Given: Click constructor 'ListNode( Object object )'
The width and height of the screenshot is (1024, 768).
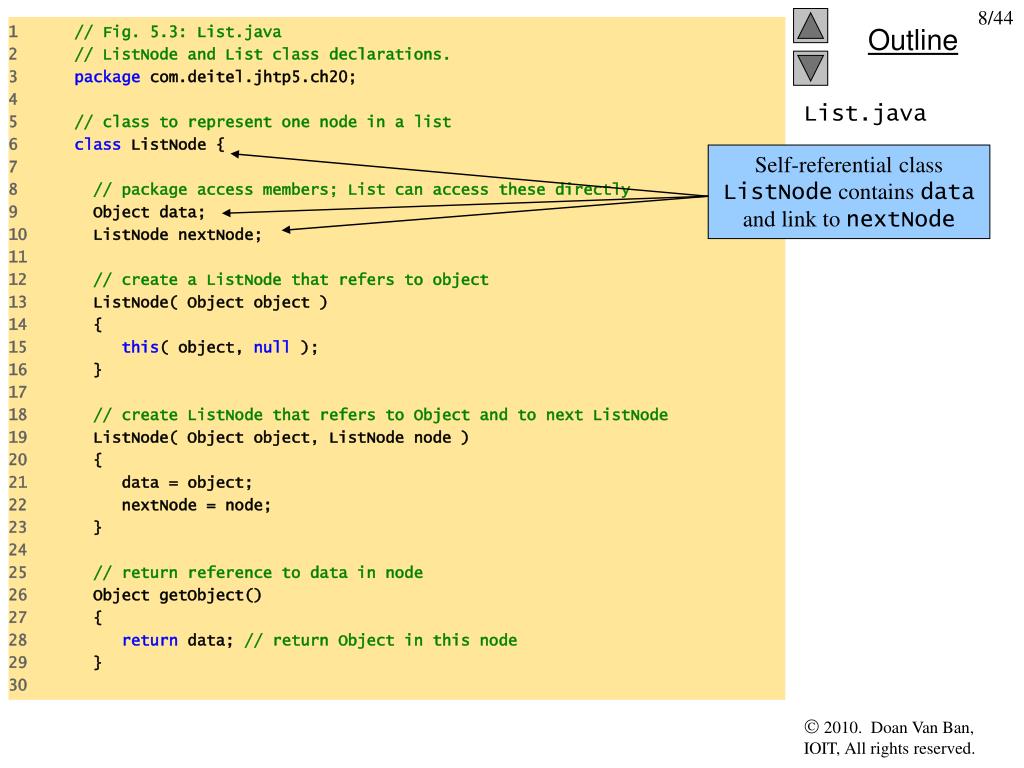Looking at the screenshot, I should pyautogui.click(x=210, y=302).
